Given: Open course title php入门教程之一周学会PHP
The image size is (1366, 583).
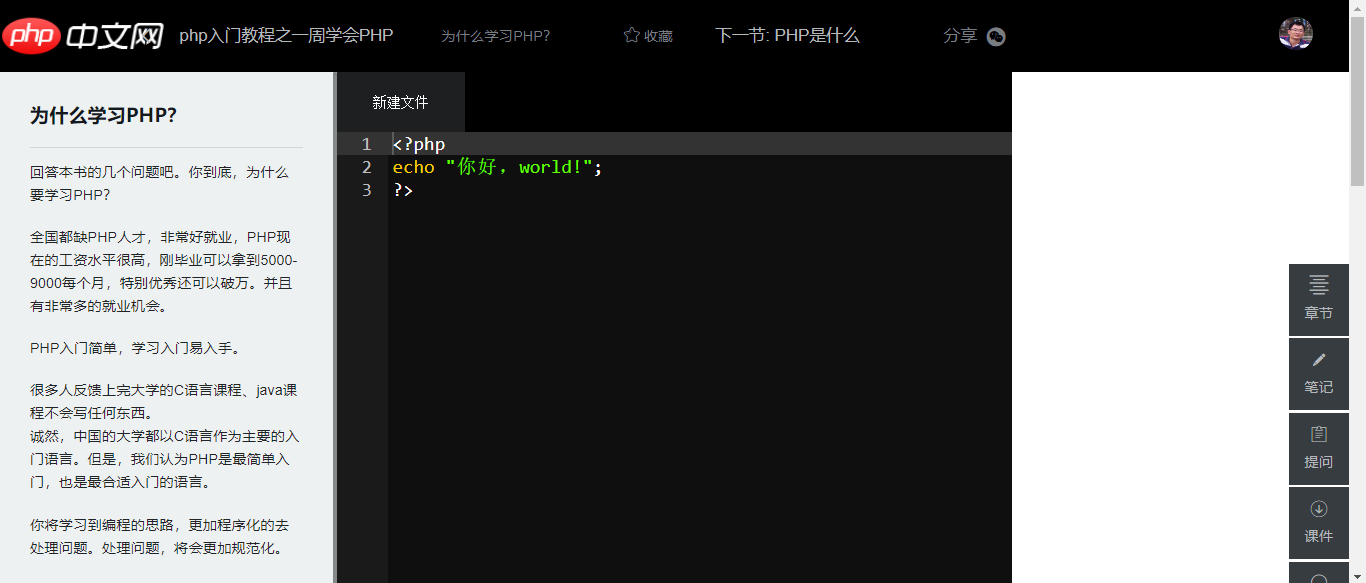Looking at the screenshot, I should [x=285, y=35].
